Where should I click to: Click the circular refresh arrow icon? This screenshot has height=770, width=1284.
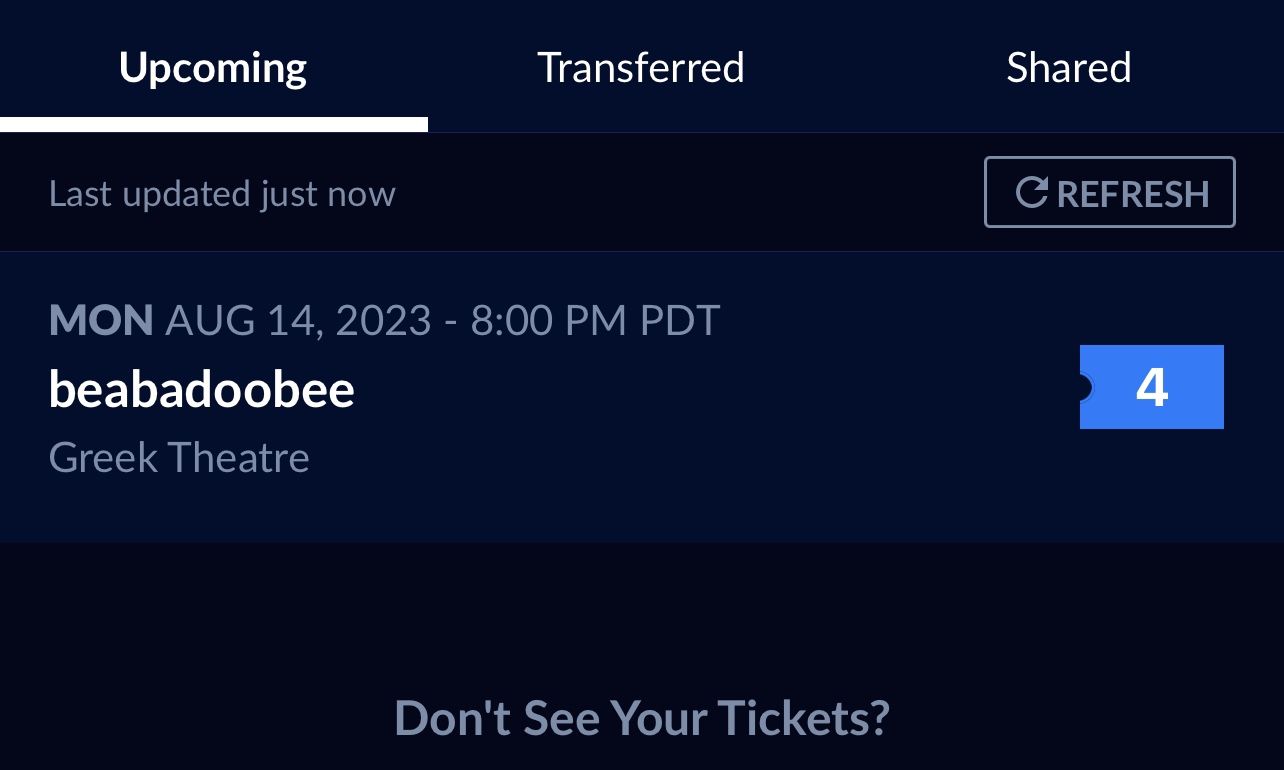[x=1031, y=192]
